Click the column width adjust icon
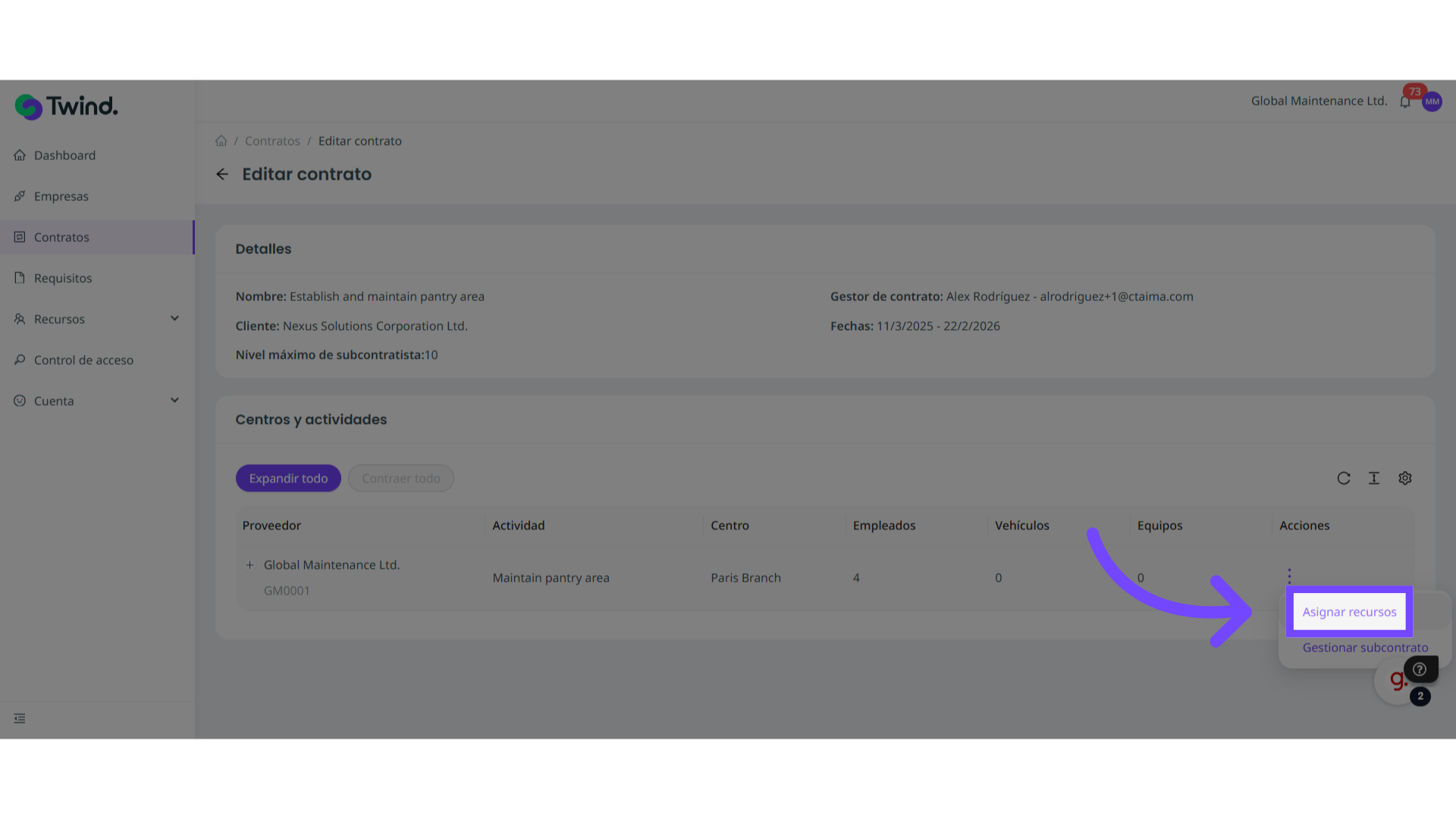 click(1374, 479)
